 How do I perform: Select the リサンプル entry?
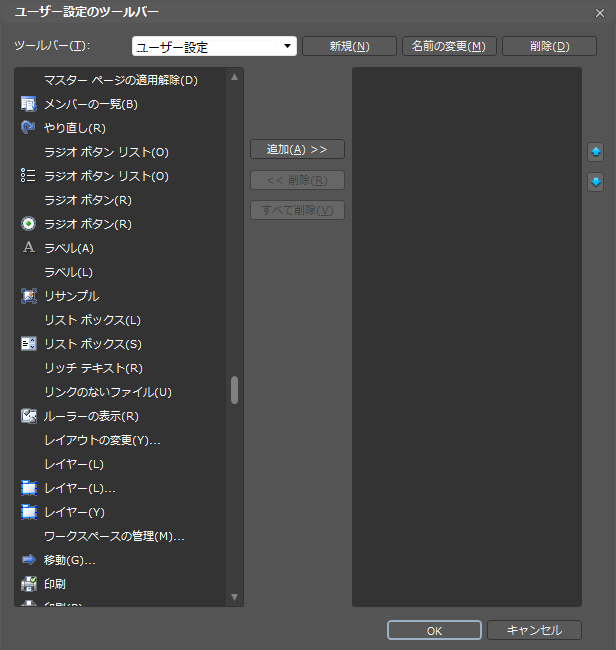pos(121,296)
